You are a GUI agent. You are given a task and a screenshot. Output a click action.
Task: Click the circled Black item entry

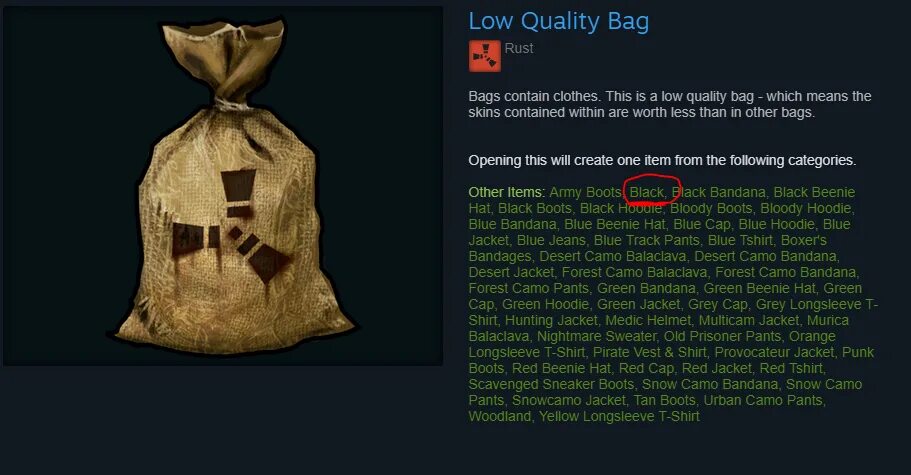pyautogui.click(x=646, y=192)
